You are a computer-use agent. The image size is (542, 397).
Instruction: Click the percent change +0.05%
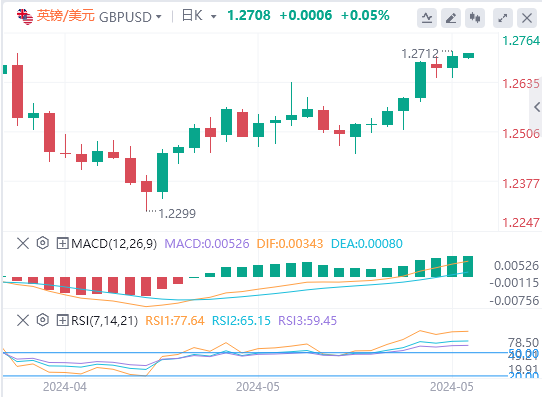(x=365, y=16)
